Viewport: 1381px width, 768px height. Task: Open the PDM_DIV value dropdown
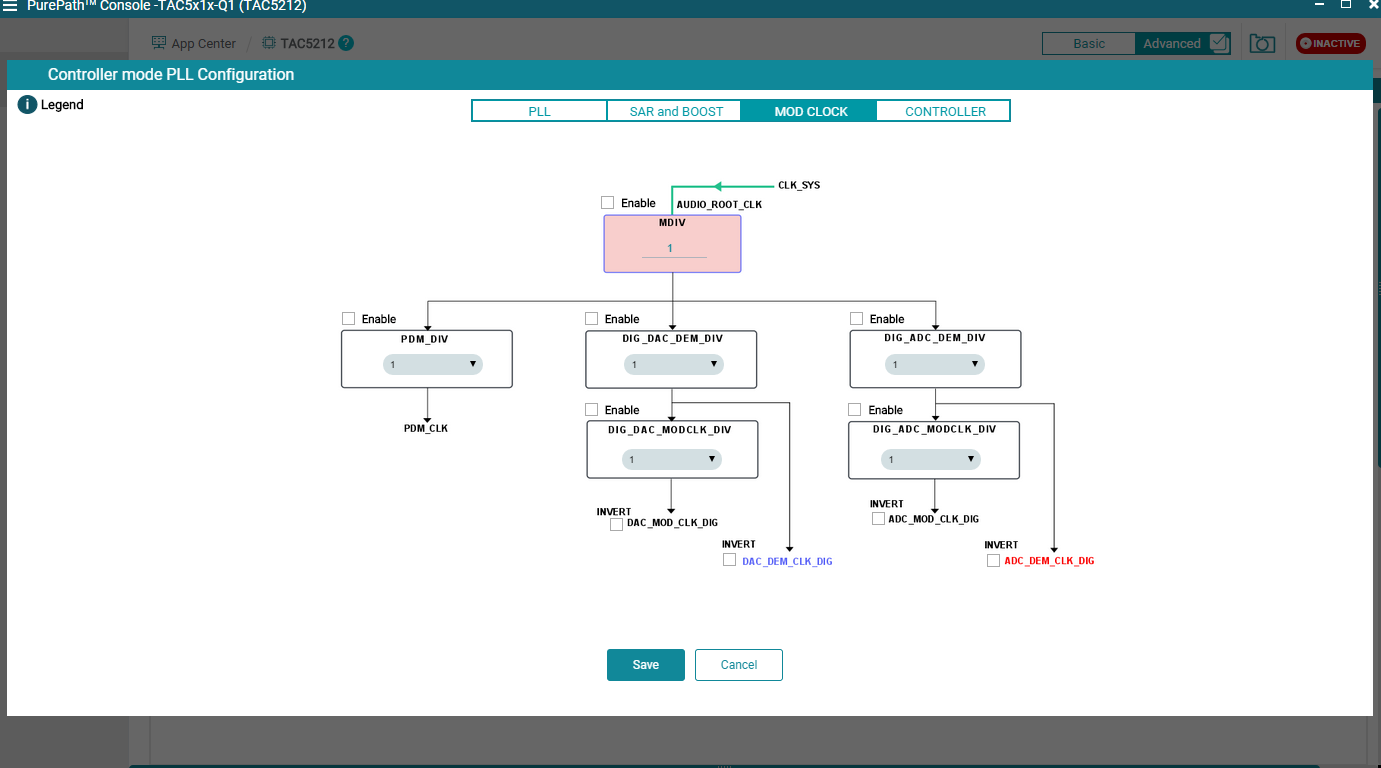(x=433, y=365)
